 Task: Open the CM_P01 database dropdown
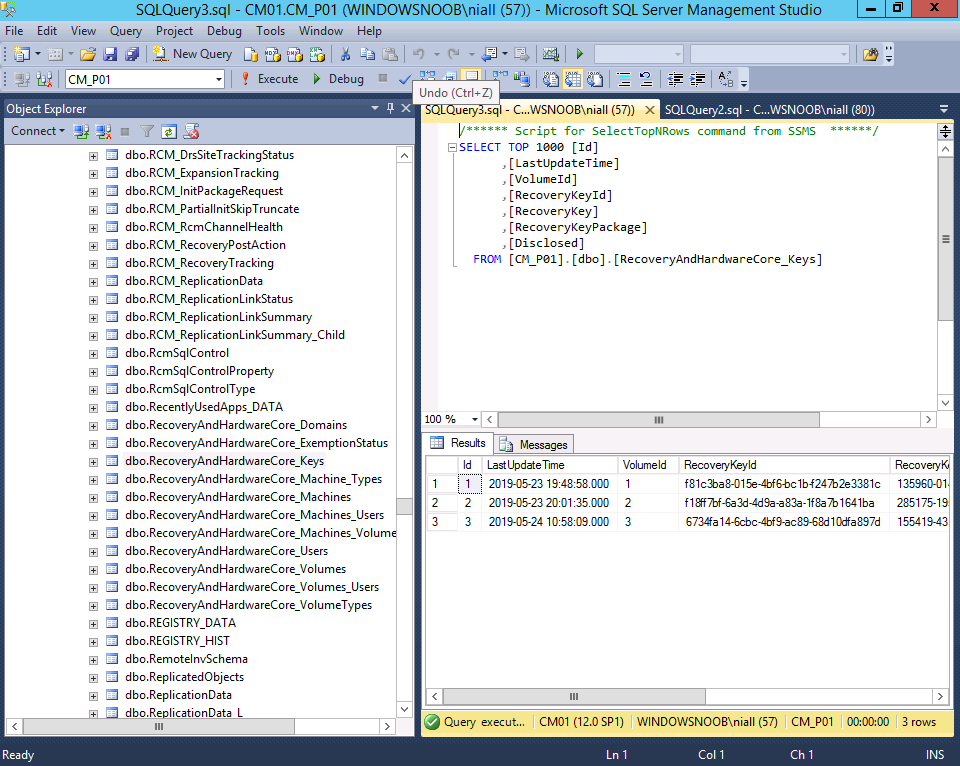[x=219, y=80]
